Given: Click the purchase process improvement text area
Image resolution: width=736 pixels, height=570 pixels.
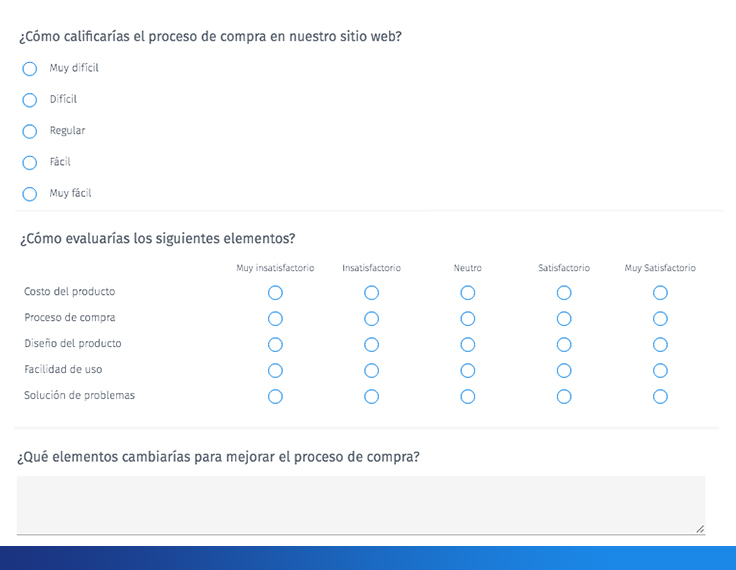Looking at the screenshot, I should (361, 505).
